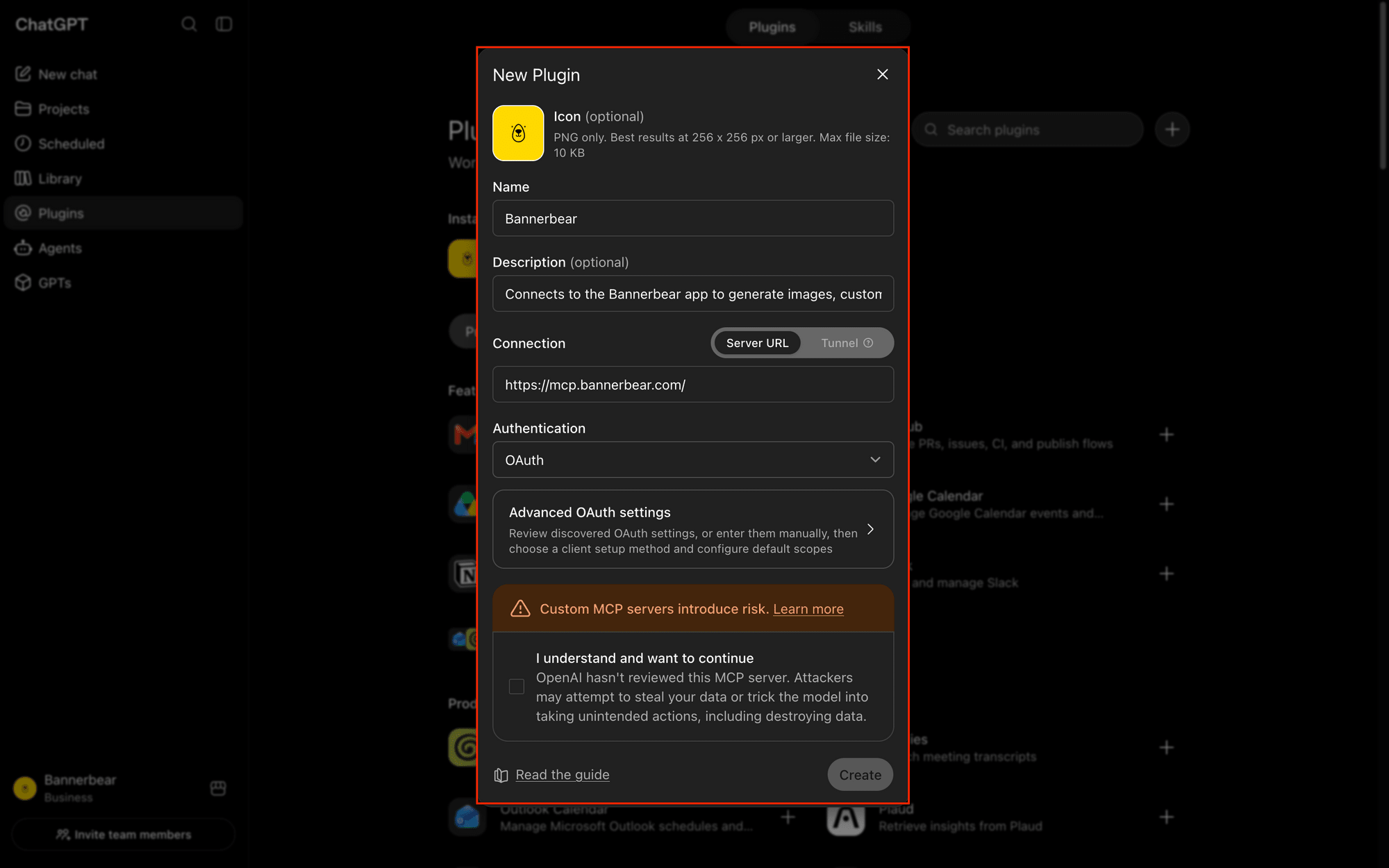Expand Advanced OAuth settings
Screen dimensions: 1389x868
(x=693, y=530)
